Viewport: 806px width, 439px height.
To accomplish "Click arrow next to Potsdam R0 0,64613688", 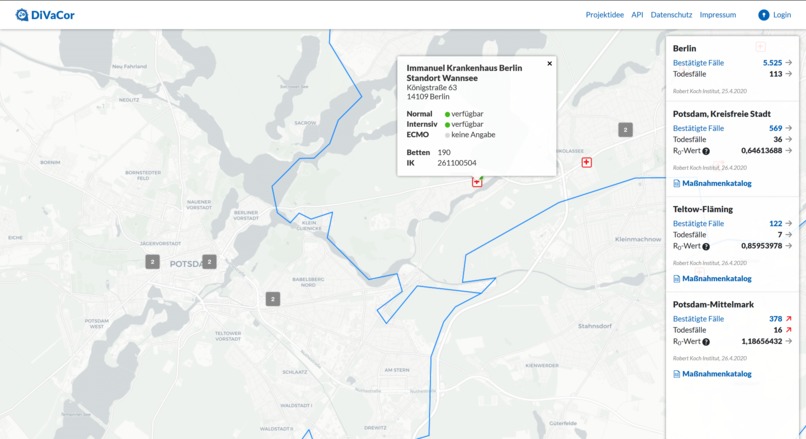I will [x=789, y=151].
